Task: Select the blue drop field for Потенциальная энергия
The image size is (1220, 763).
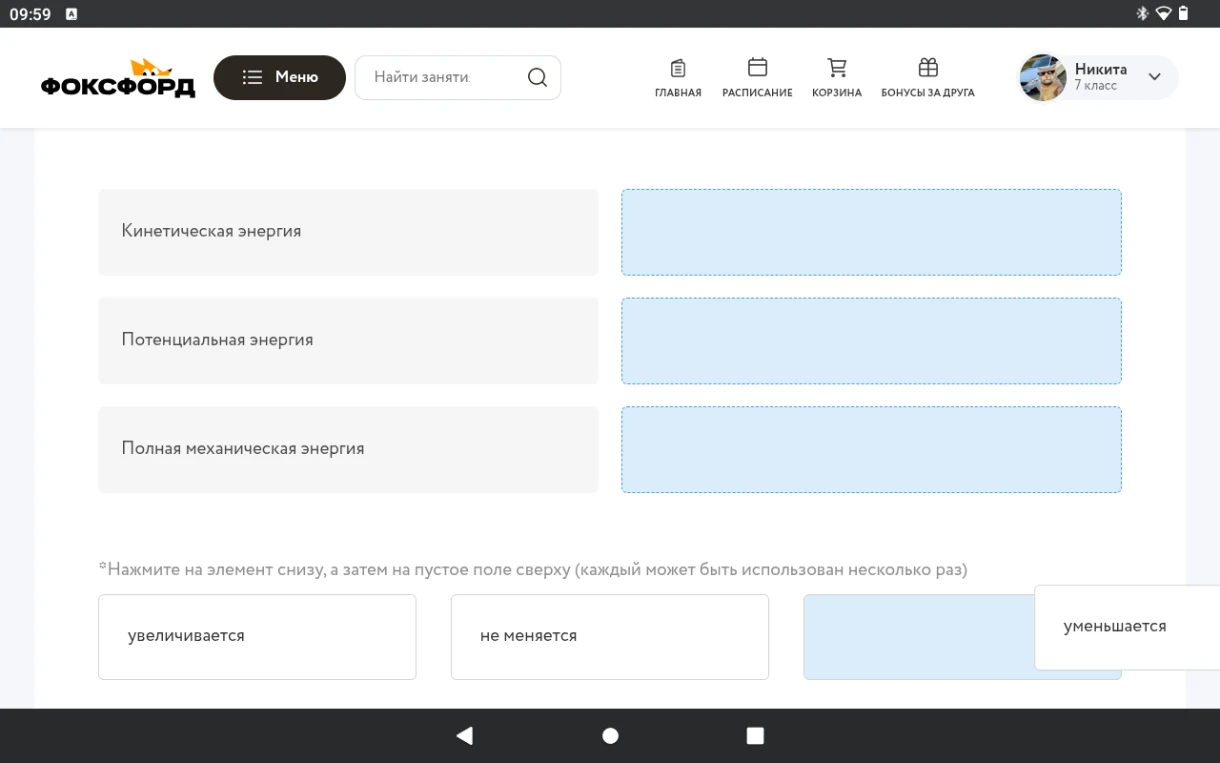Action: click(871, 341)
